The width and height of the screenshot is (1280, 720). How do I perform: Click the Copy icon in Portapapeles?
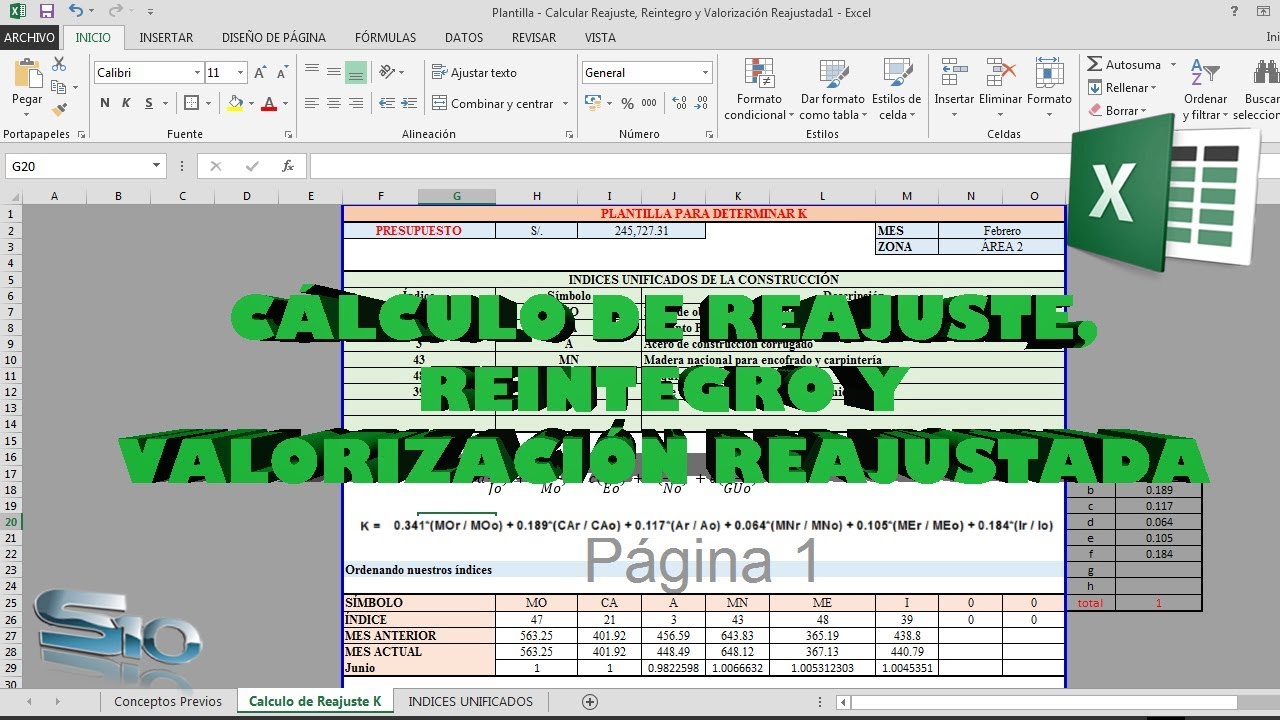pyautogui.click(x=57, y=87)
